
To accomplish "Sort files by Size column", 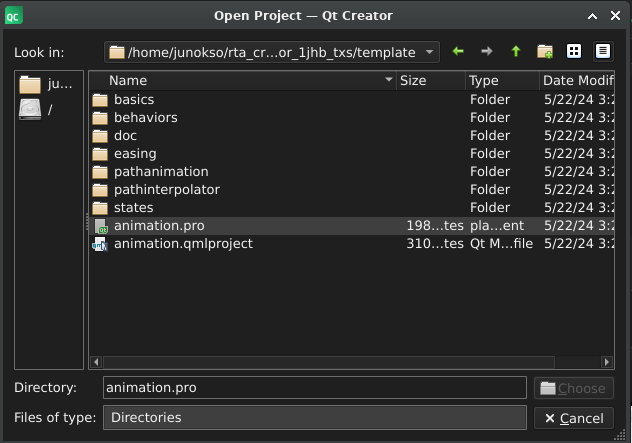I will click(x=430, y=81).
